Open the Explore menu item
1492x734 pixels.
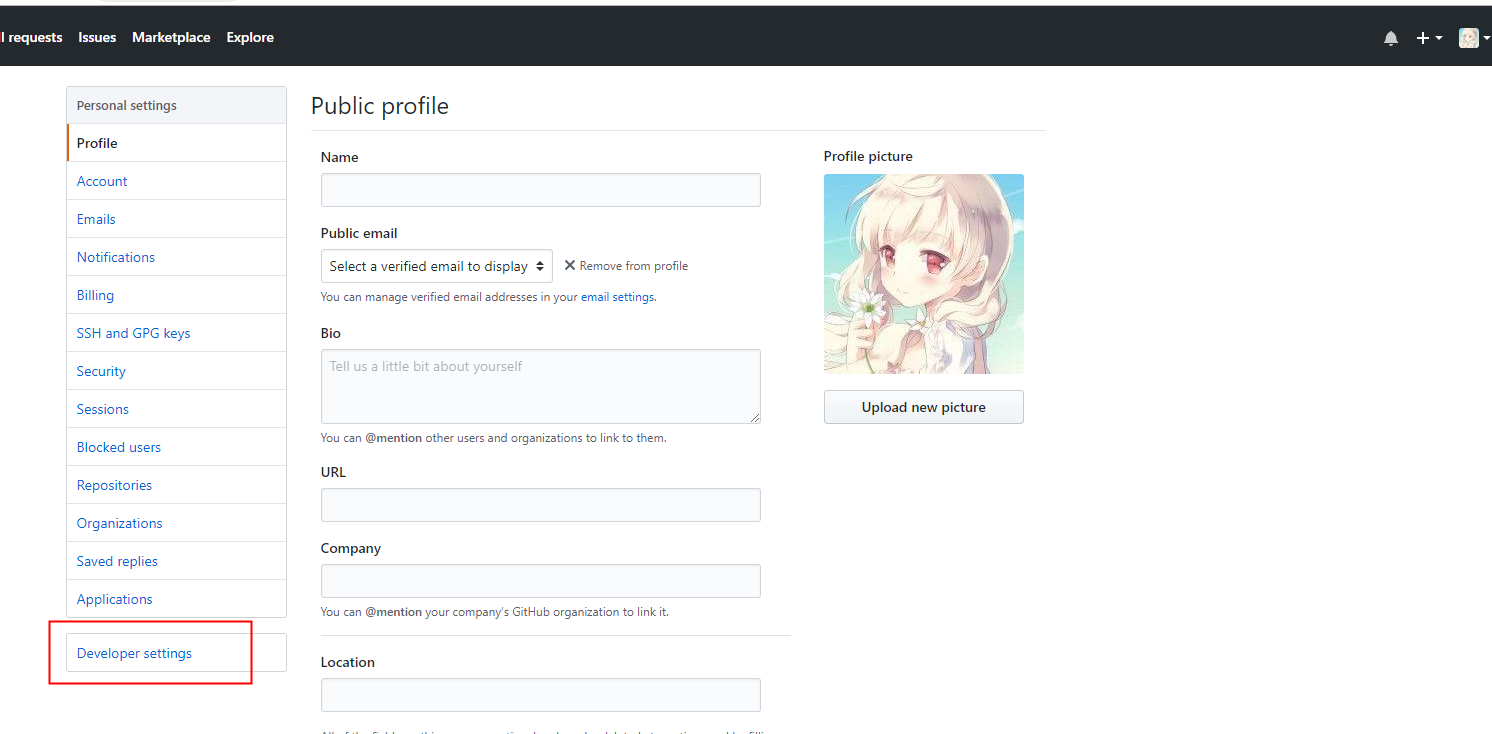point(249,37)
